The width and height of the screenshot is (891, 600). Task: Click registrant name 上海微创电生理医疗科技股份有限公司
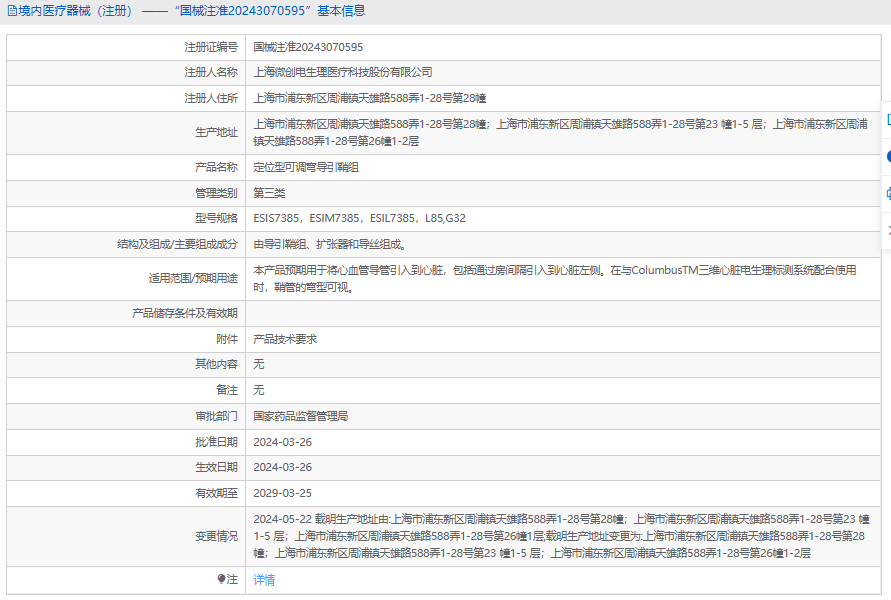click(x=343, y=72)
